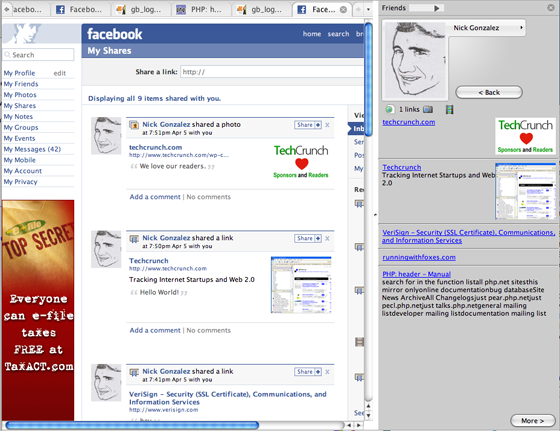
Task: Click the scroll tabs left arrow
Action: [6, 10]
